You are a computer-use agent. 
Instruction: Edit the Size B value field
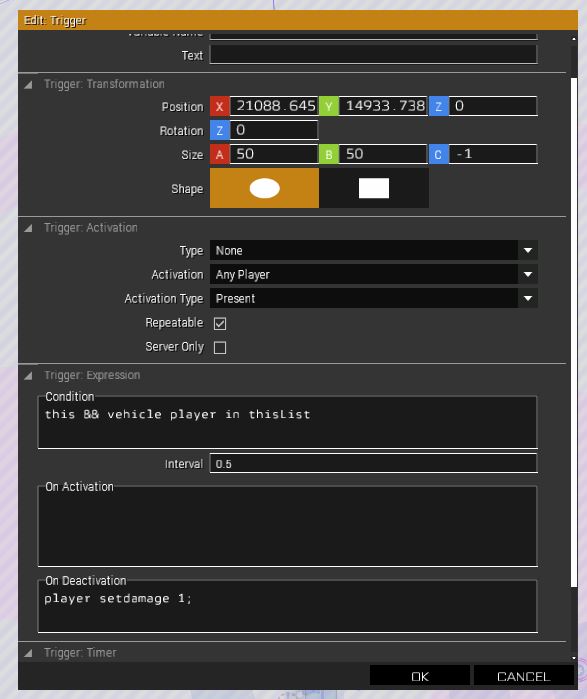click(x=383, y=154)
